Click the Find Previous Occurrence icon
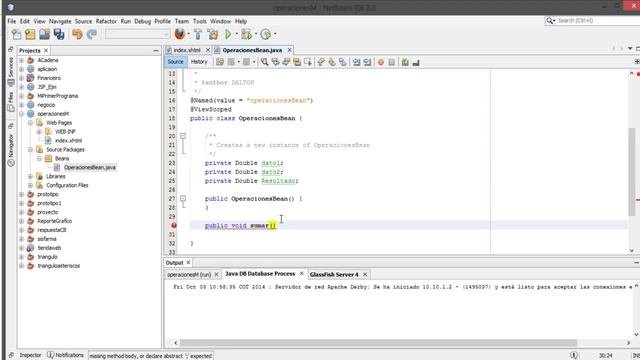 (276, 62)
